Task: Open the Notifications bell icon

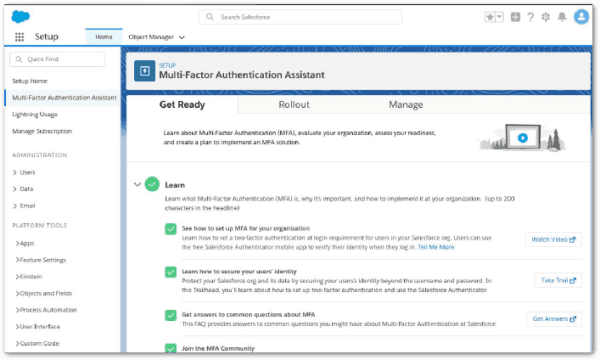Action: [x=562, y=17]
